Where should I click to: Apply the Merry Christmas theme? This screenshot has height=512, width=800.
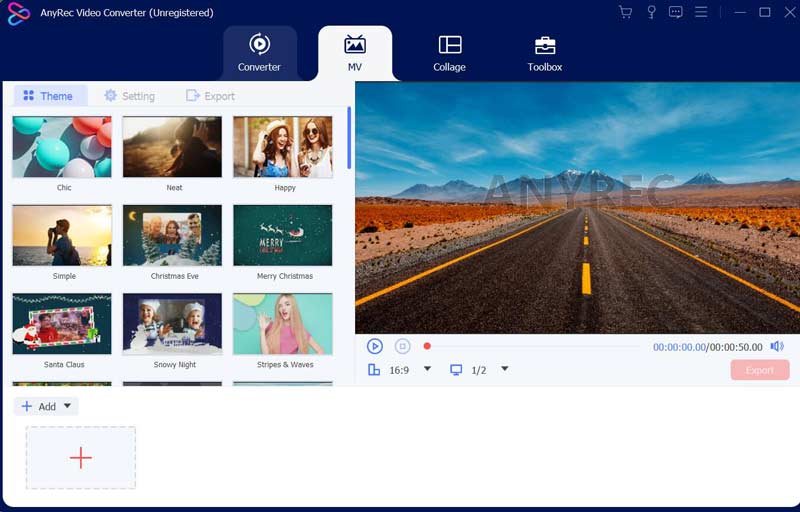(283, 235)
